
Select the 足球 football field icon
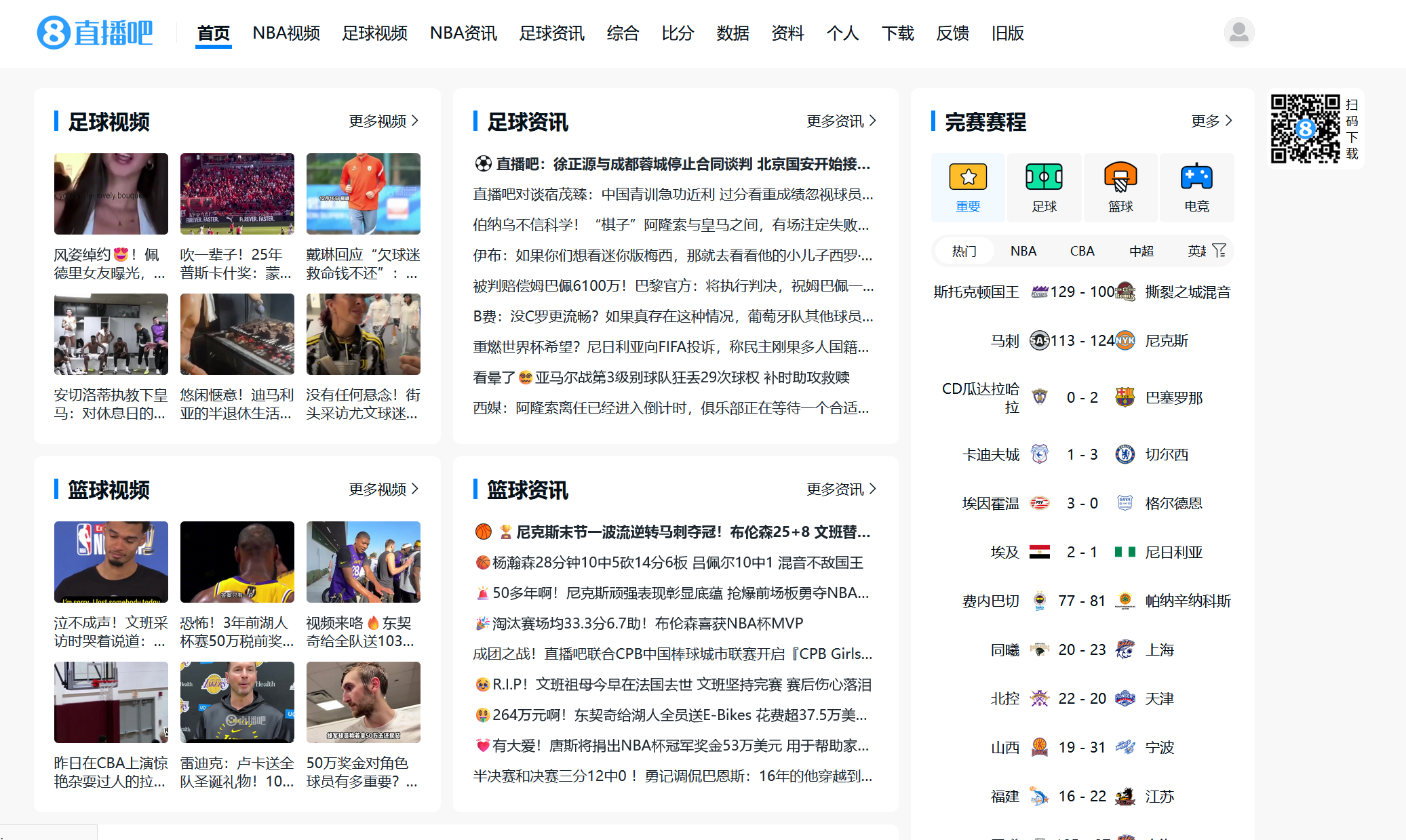[1044, 178]
